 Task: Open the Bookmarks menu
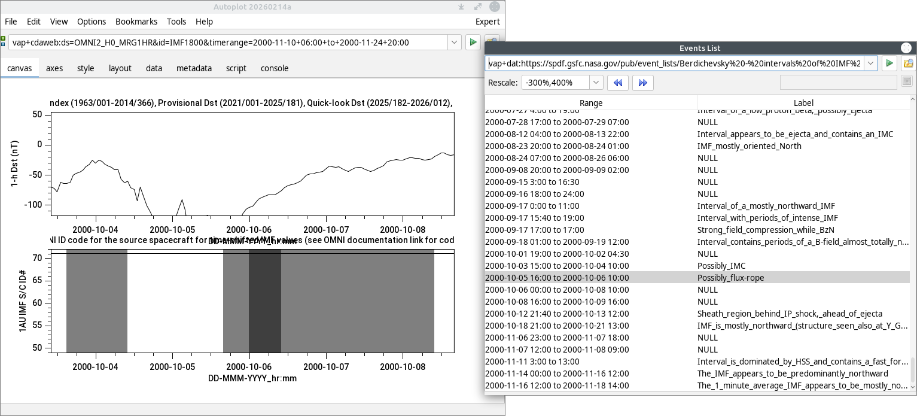(x=136, y=21)
